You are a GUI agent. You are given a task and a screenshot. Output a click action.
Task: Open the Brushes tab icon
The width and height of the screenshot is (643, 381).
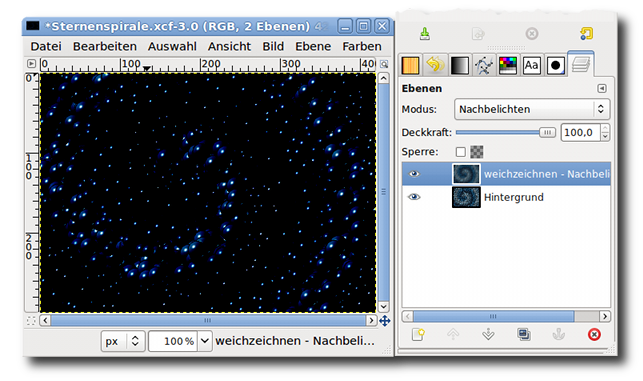[556, 65]
